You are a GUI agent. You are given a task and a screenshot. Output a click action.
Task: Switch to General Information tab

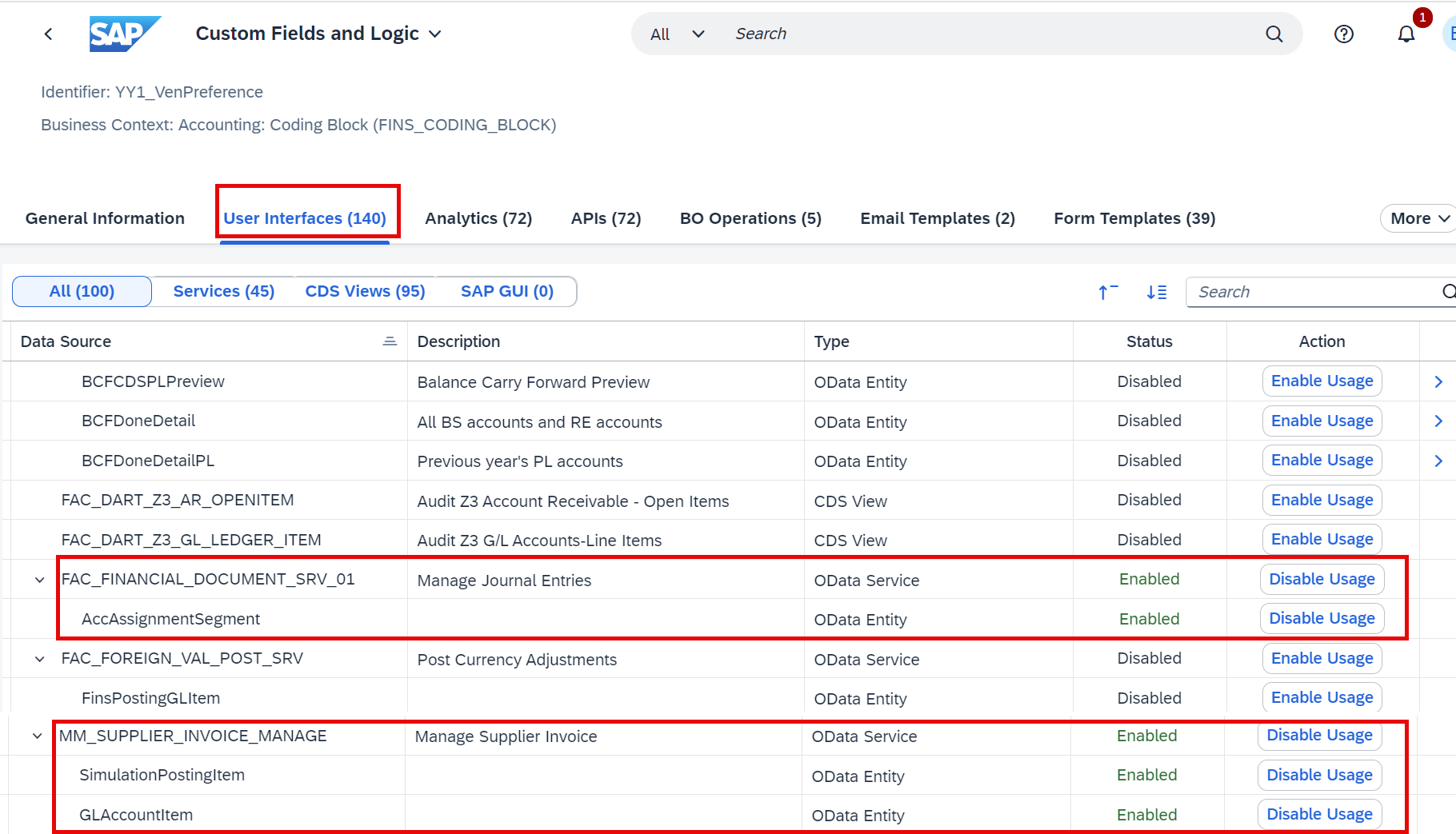tap(105, 218)
